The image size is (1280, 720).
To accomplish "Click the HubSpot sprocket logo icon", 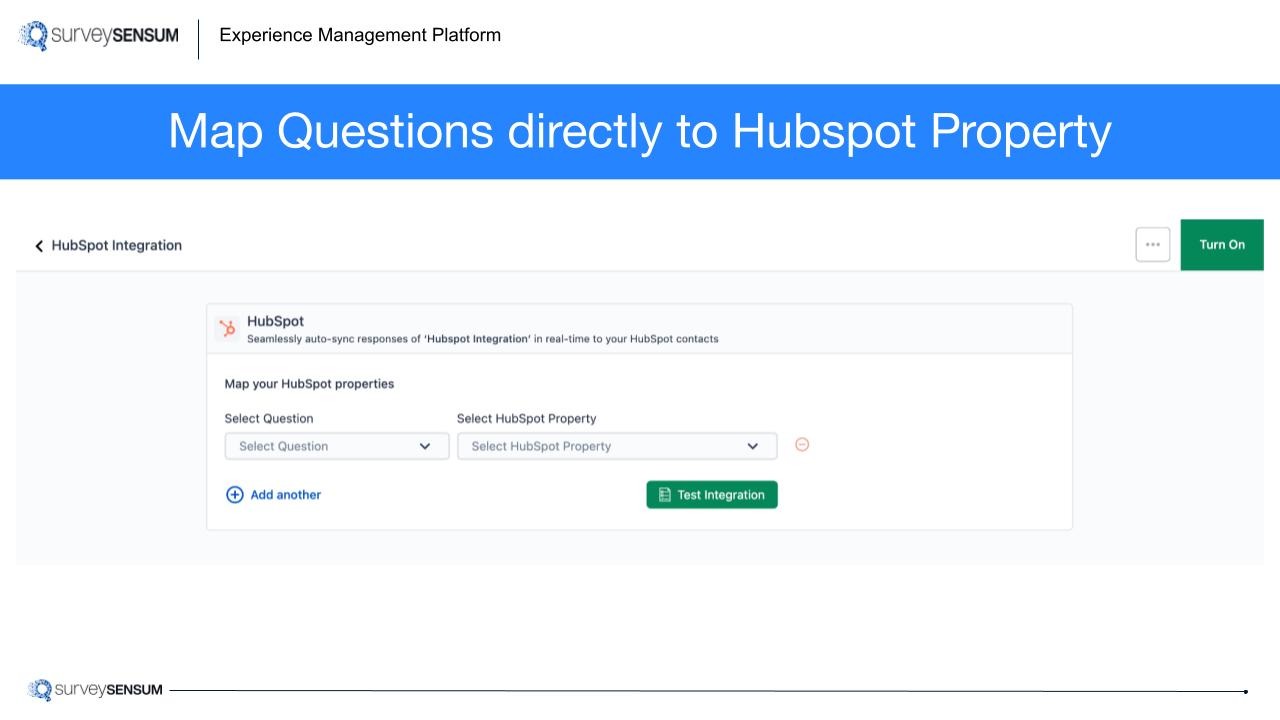I will click(227, 328).
